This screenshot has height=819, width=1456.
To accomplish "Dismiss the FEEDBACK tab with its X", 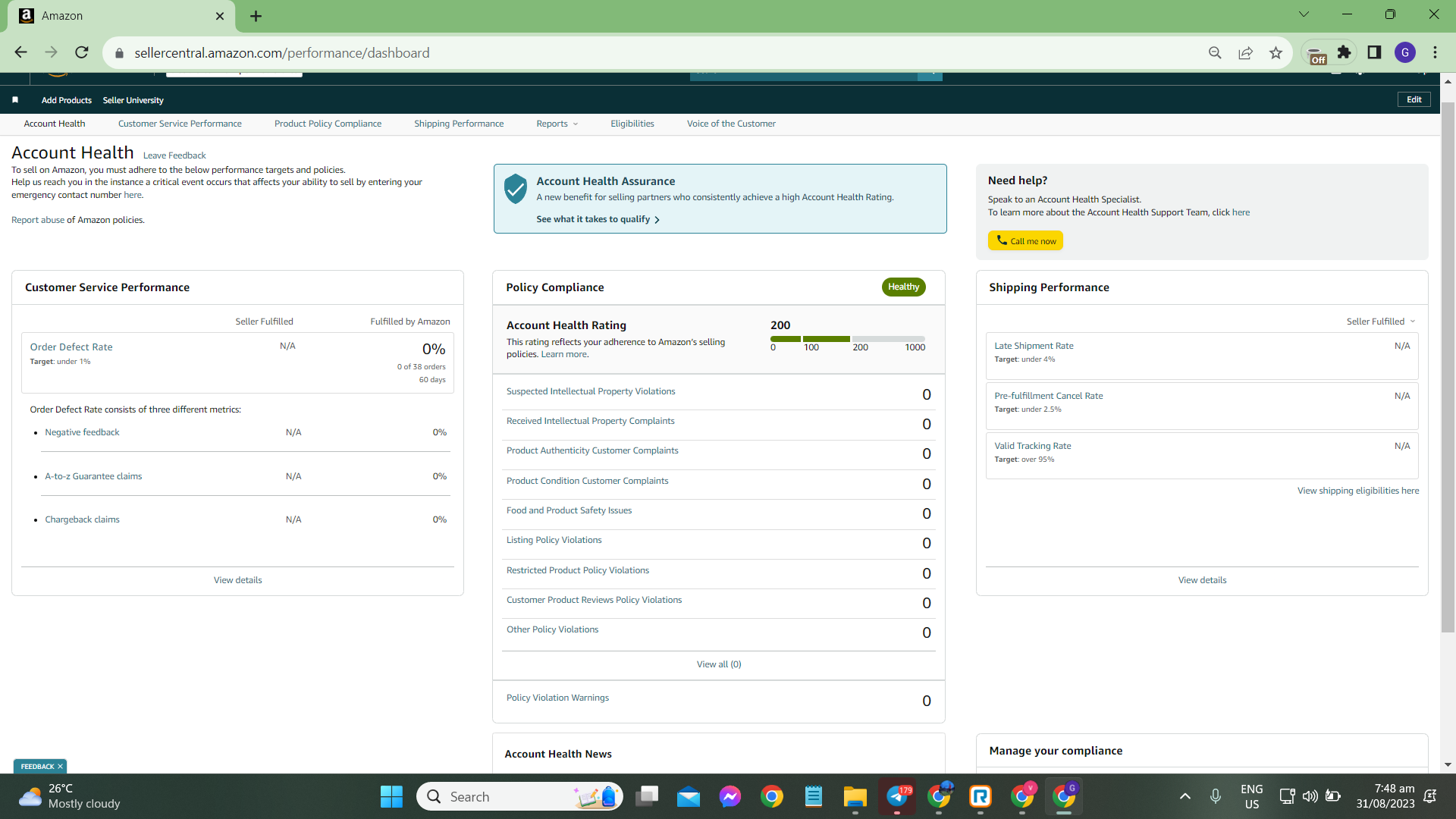I will tap(61, 767).
